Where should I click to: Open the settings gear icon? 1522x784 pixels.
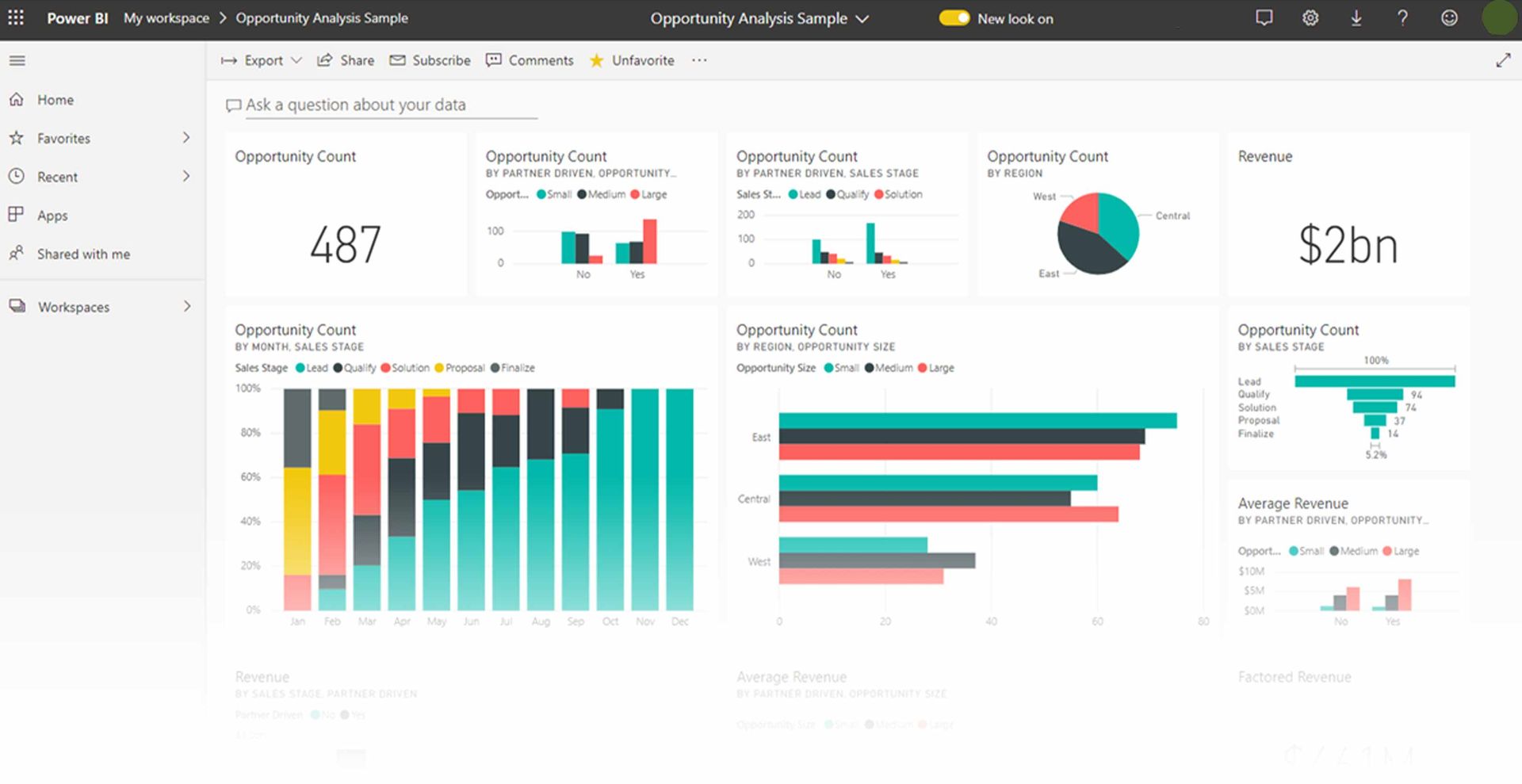point(1310,17)
